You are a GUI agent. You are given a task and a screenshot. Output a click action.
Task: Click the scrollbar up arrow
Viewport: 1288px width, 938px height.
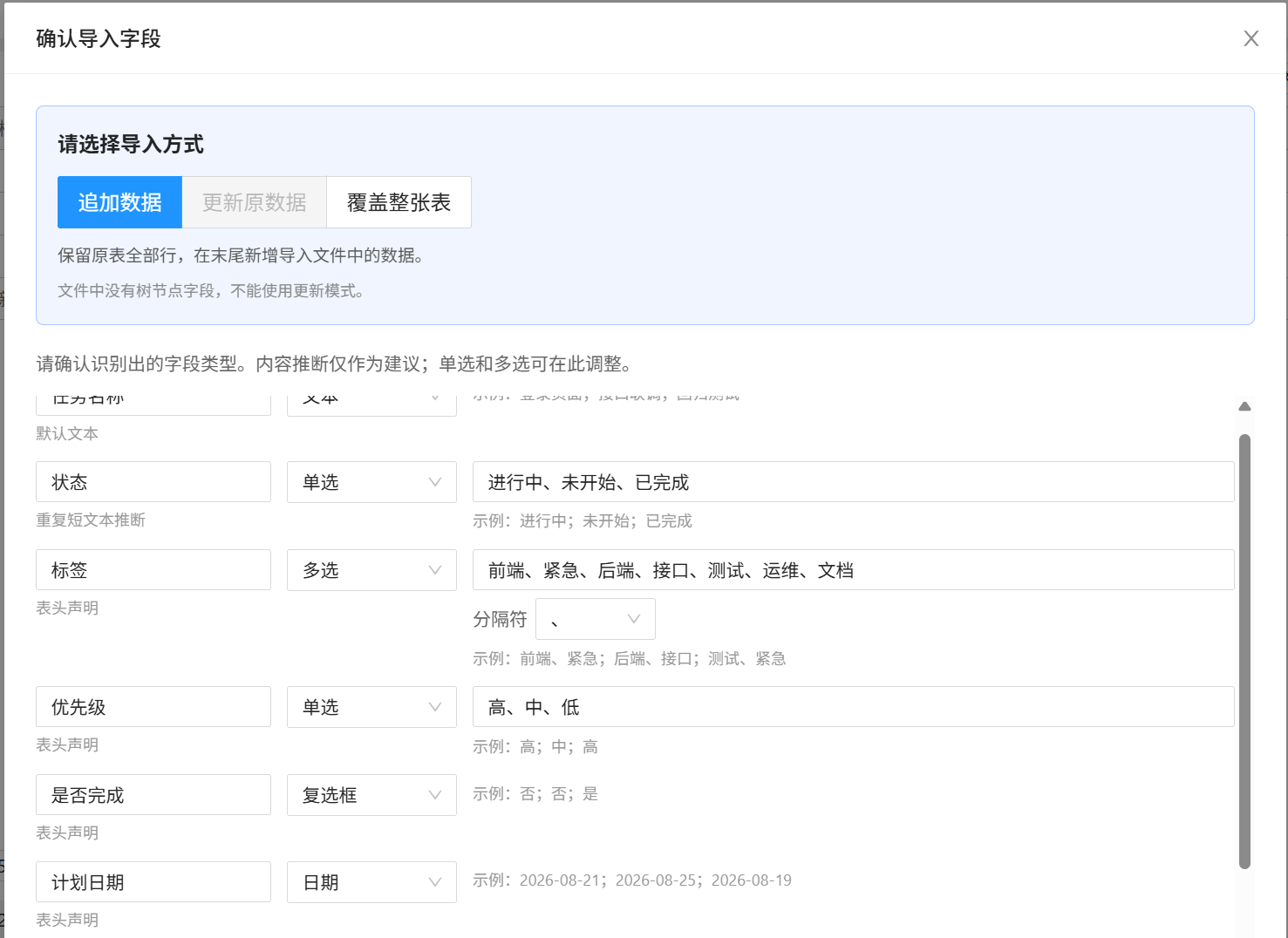click(x=1244, y=406)
